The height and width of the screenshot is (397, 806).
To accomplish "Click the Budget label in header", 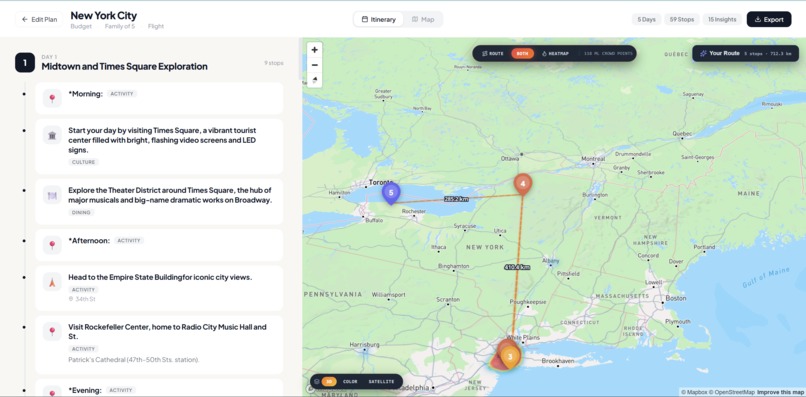I will pos(81,26).
